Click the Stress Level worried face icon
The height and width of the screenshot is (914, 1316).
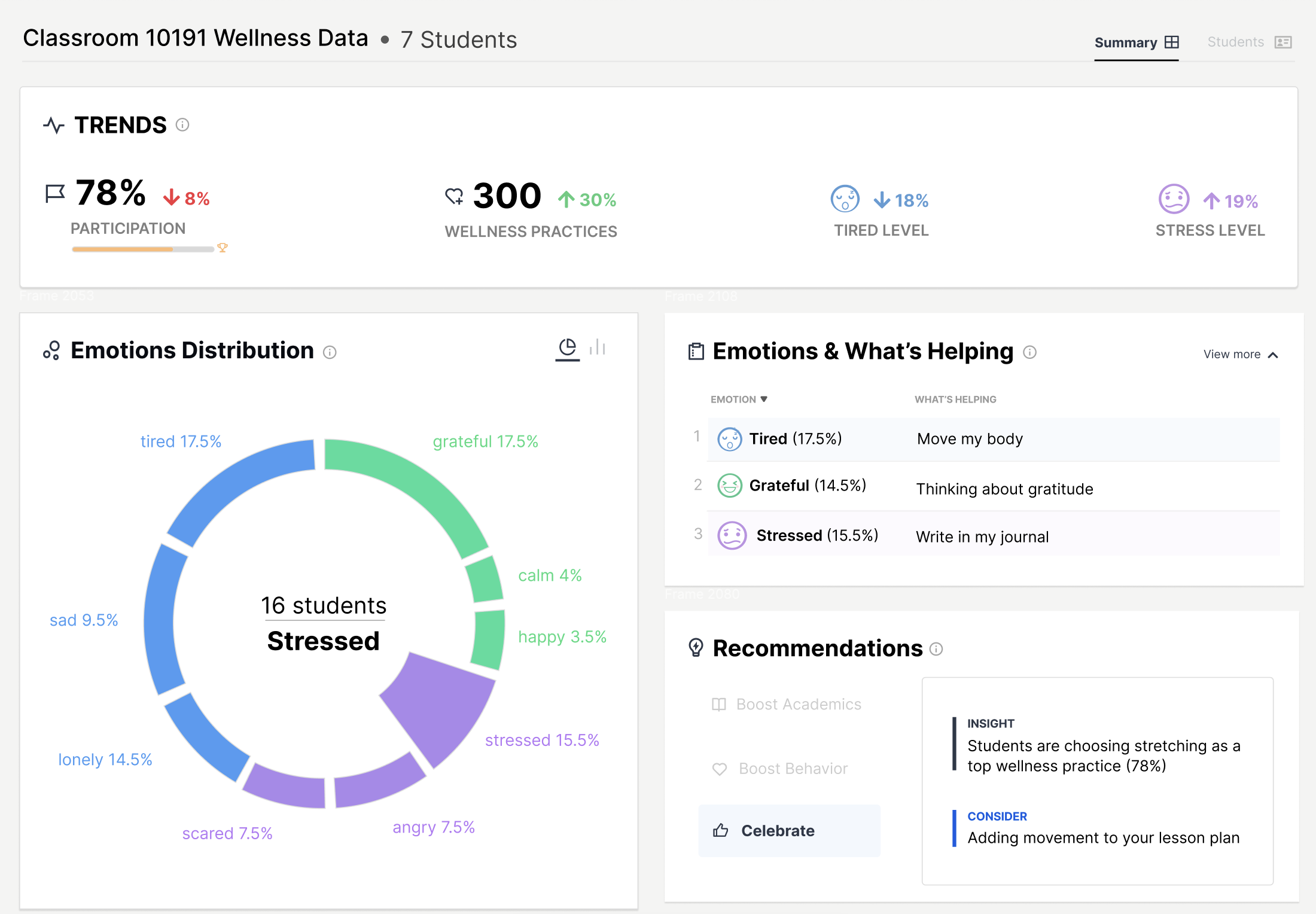[x=1174, y=199]
